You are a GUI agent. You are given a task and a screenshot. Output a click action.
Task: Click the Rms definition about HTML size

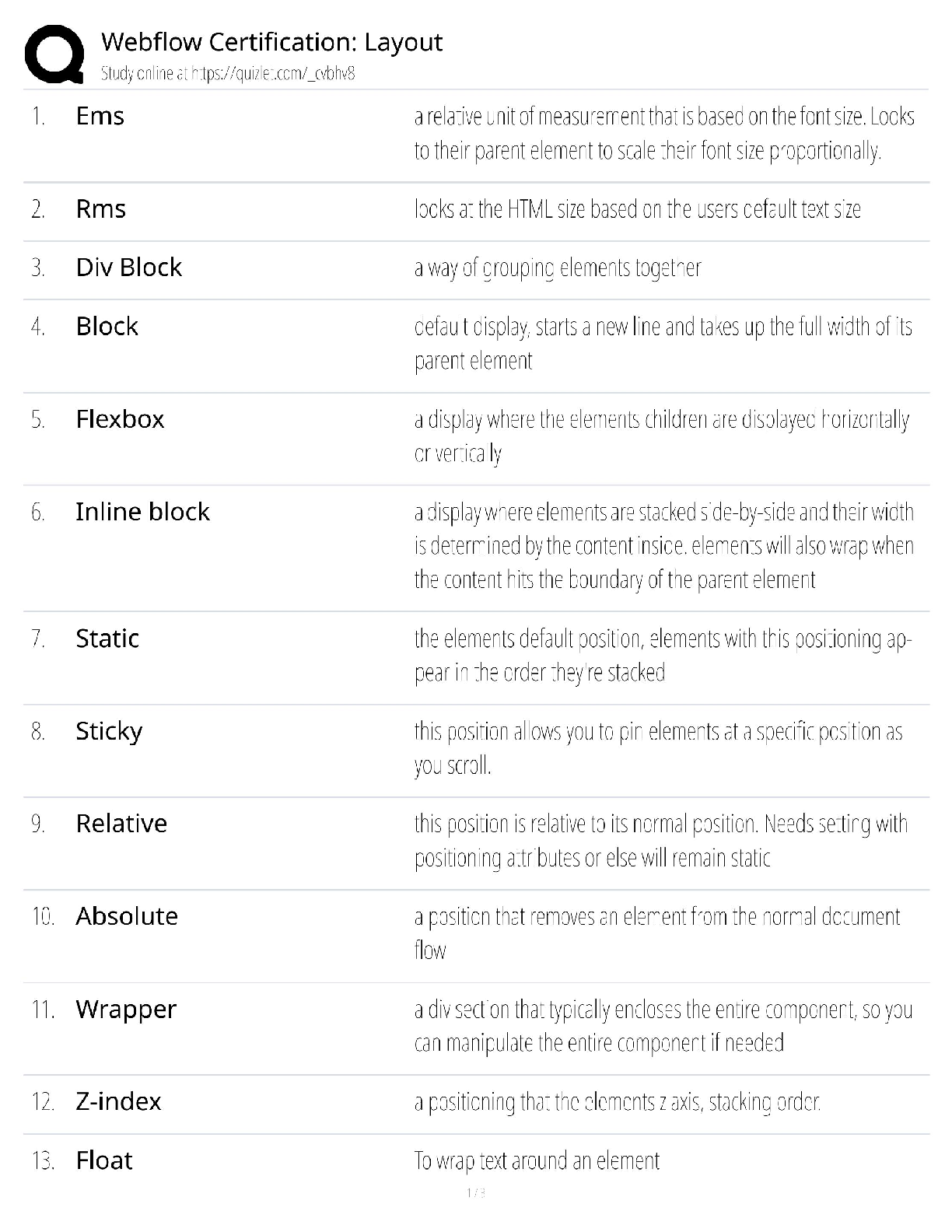(x=637, y=210)
